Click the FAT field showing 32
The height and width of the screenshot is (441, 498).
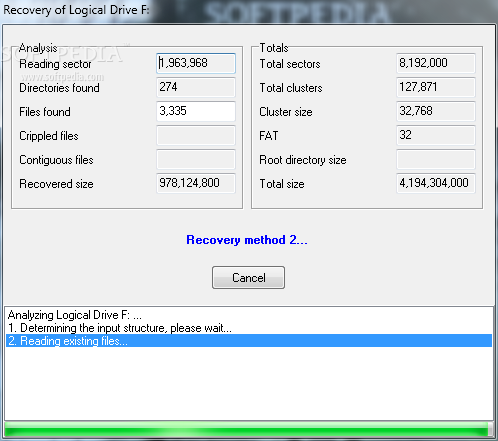[436, 135]
